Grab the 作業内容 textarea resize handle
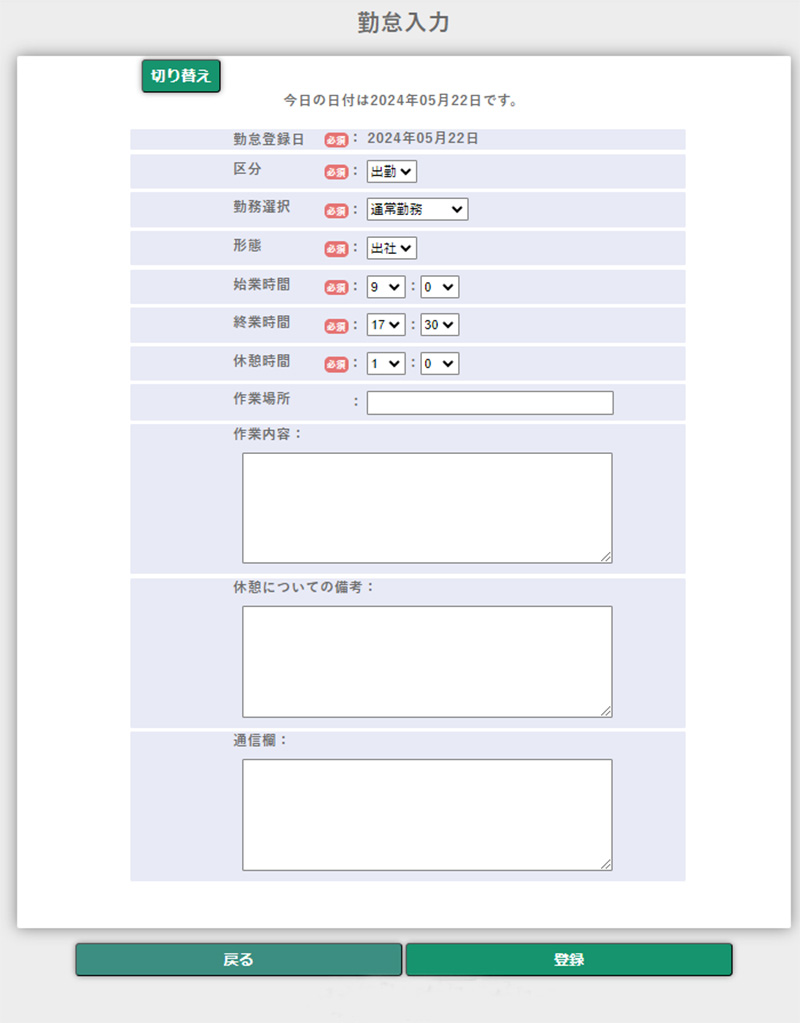 (x=606, y=557)
